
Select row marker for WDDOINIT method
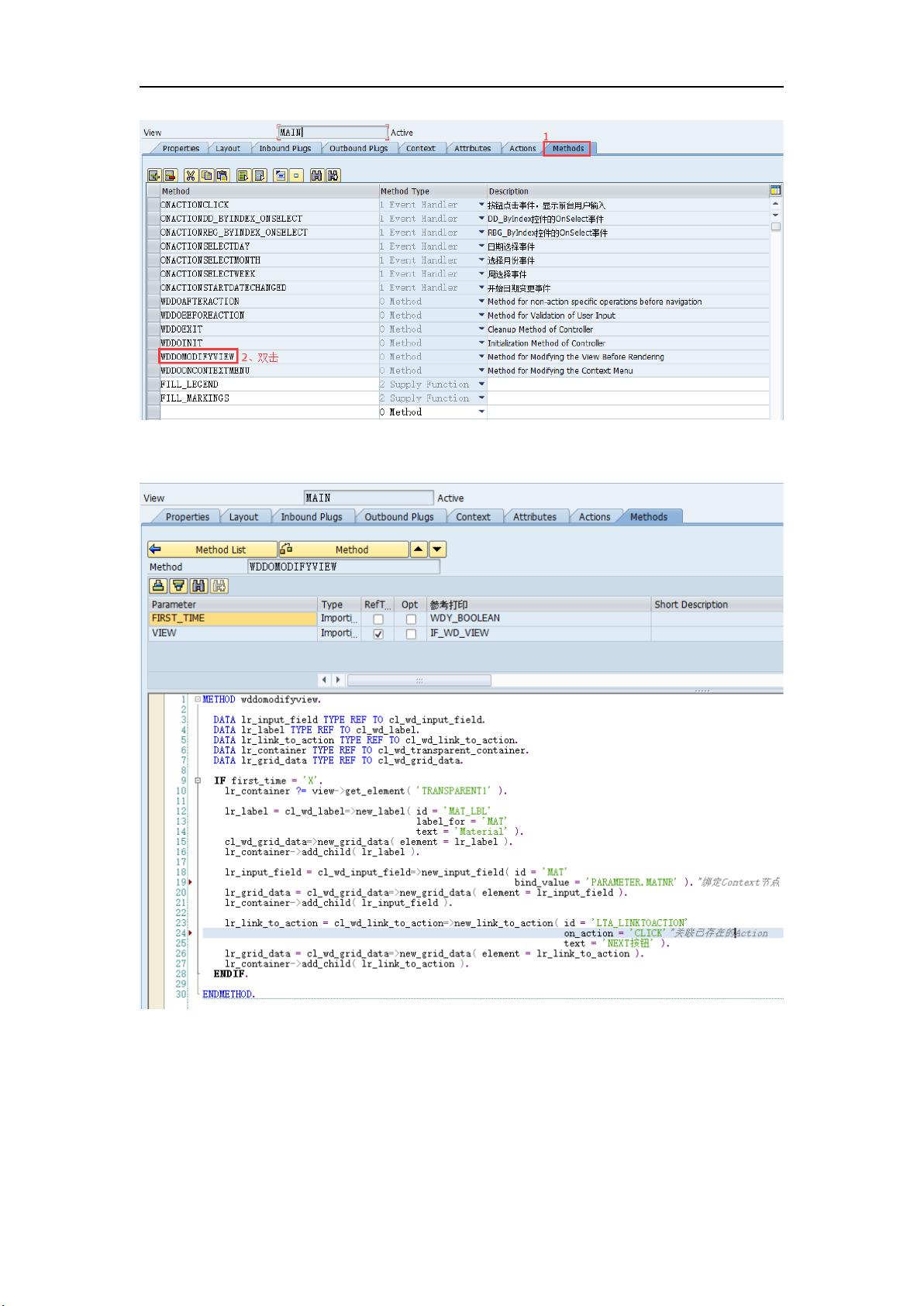[x=153, y=343]
